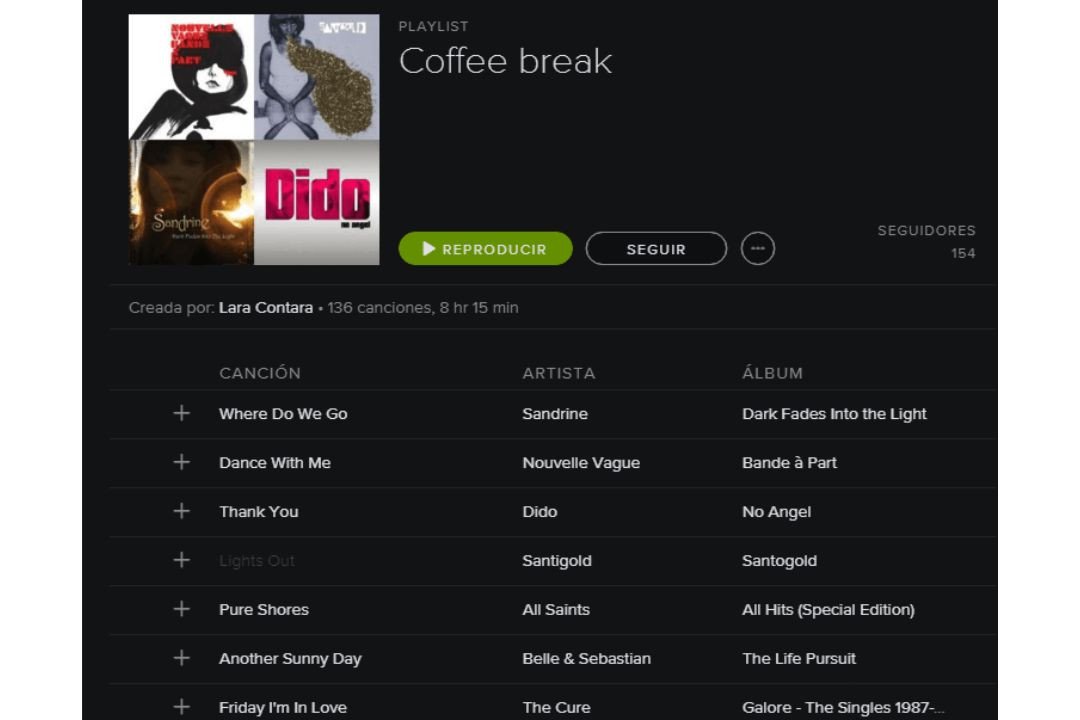Click the Sandrine album cover thumbnail
1080x720 pixels.
coord(191,203)
